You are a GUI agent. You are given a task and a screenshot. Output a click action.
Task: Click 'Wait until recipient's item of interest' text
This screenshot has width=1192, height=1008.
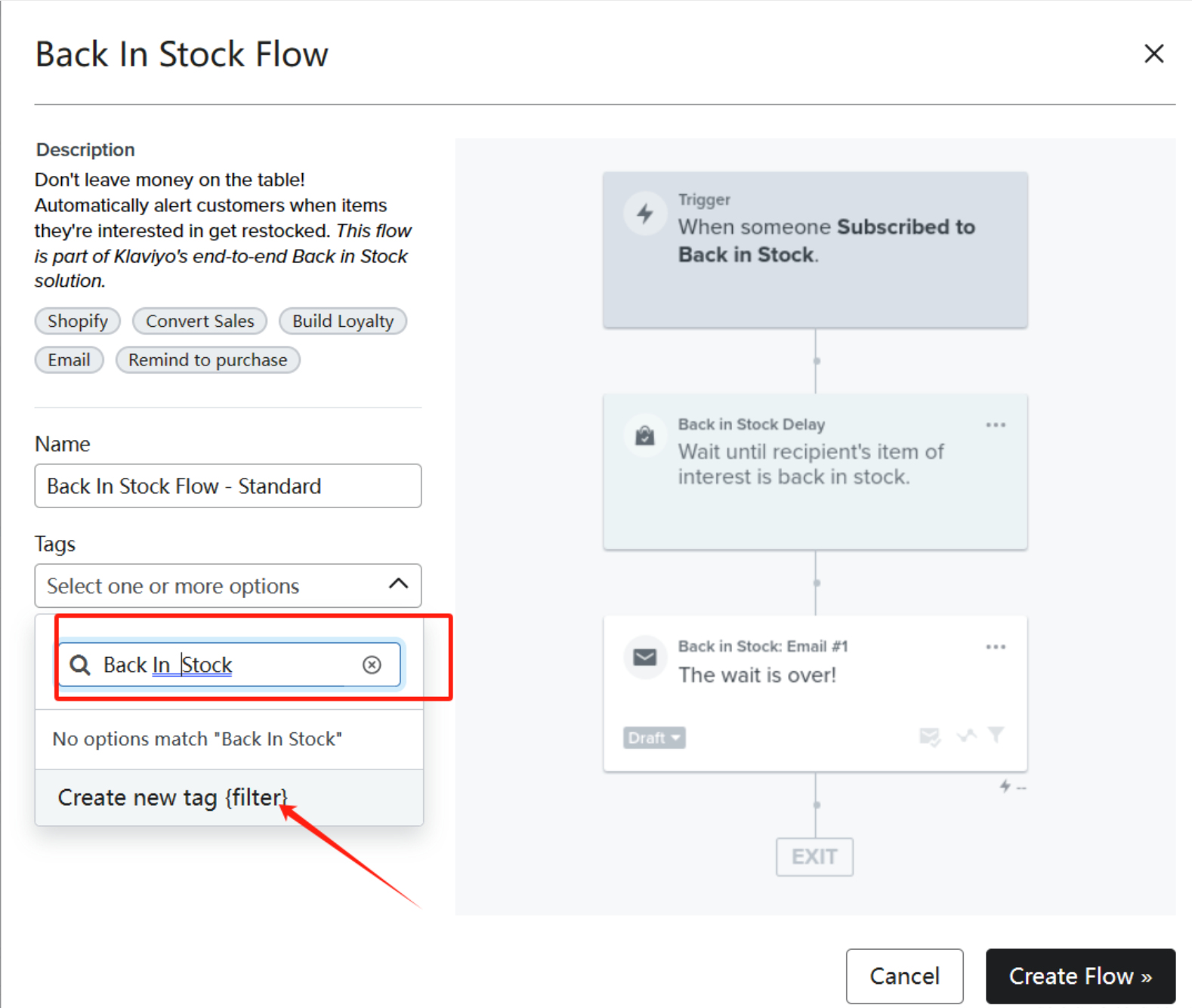(x=811, y=464)
